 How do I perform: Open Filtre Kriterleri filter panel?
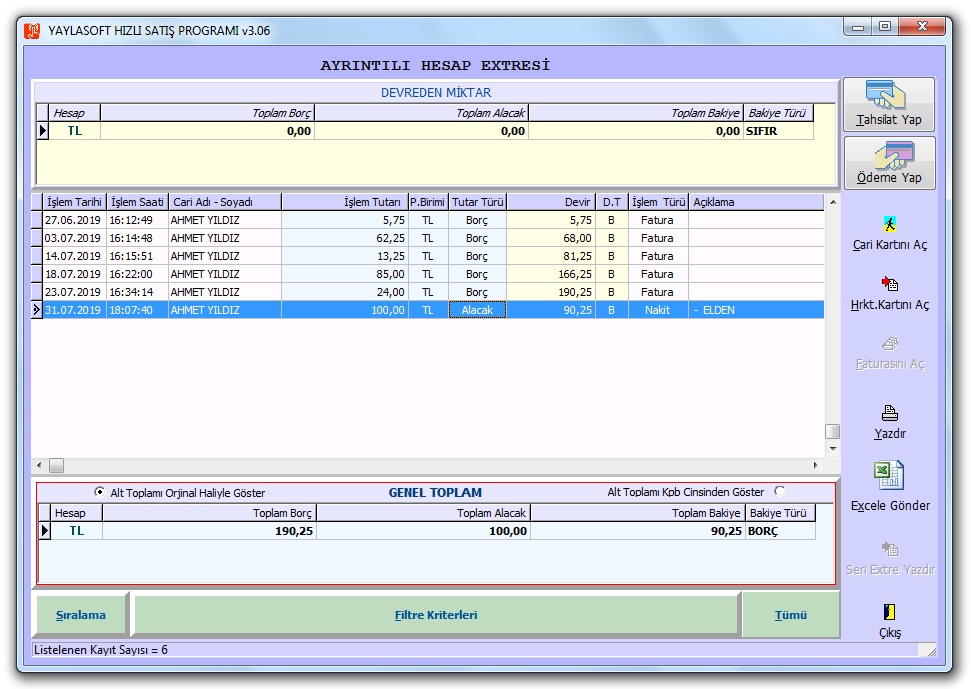click(436, 615)
